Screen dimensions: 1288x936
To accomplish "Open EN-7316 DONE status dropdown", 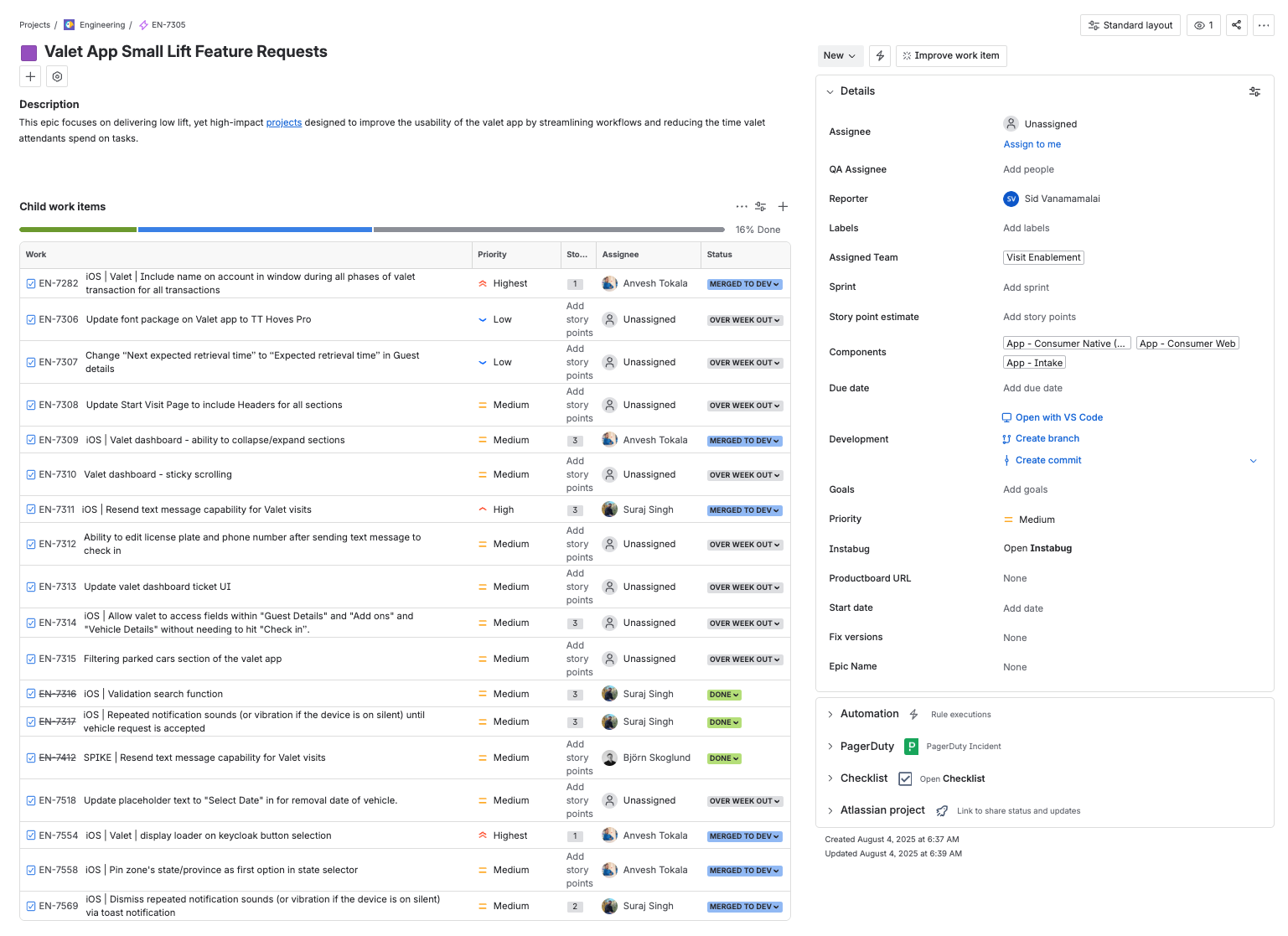I will (724, 695).
